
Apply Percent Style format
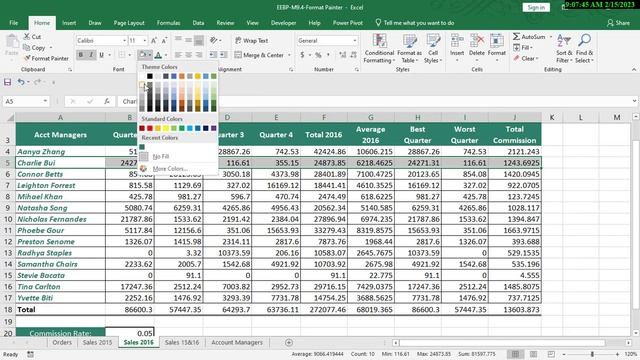click(318, 55)
